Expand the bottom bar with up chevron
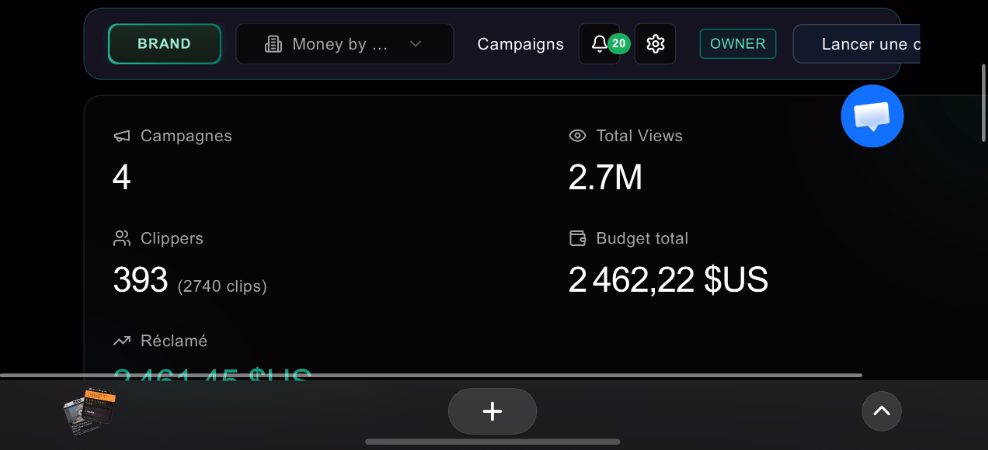 tap(881, 411)
